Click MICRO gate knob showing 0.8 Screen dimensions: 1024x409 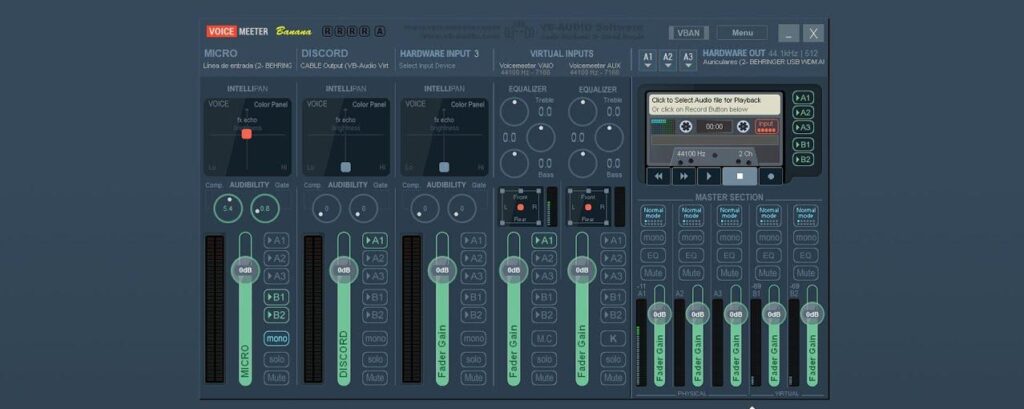264,208
